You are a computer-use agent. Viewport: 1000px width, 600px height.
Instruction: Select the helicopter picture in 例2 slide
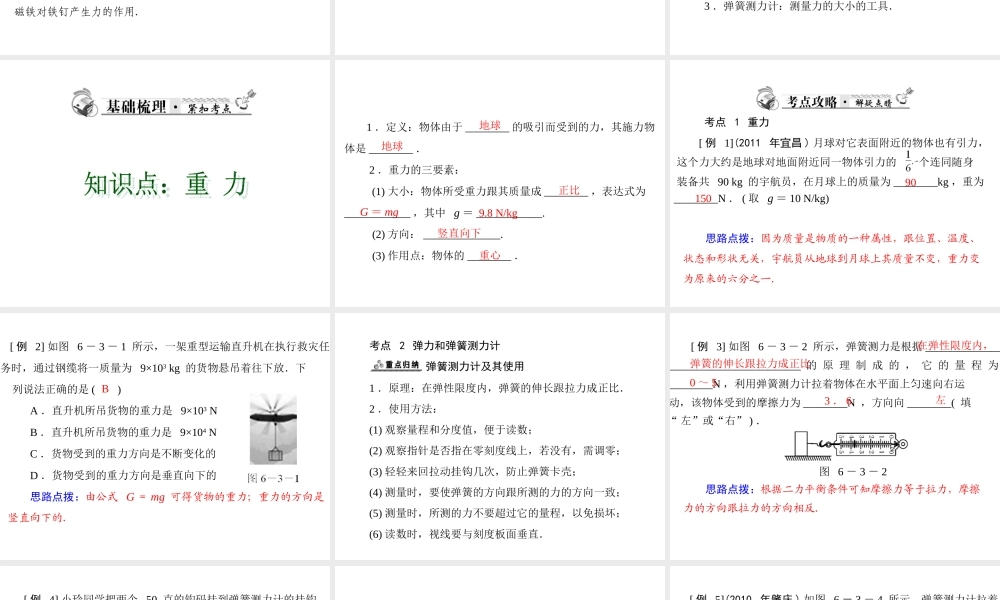pos(273,429)
